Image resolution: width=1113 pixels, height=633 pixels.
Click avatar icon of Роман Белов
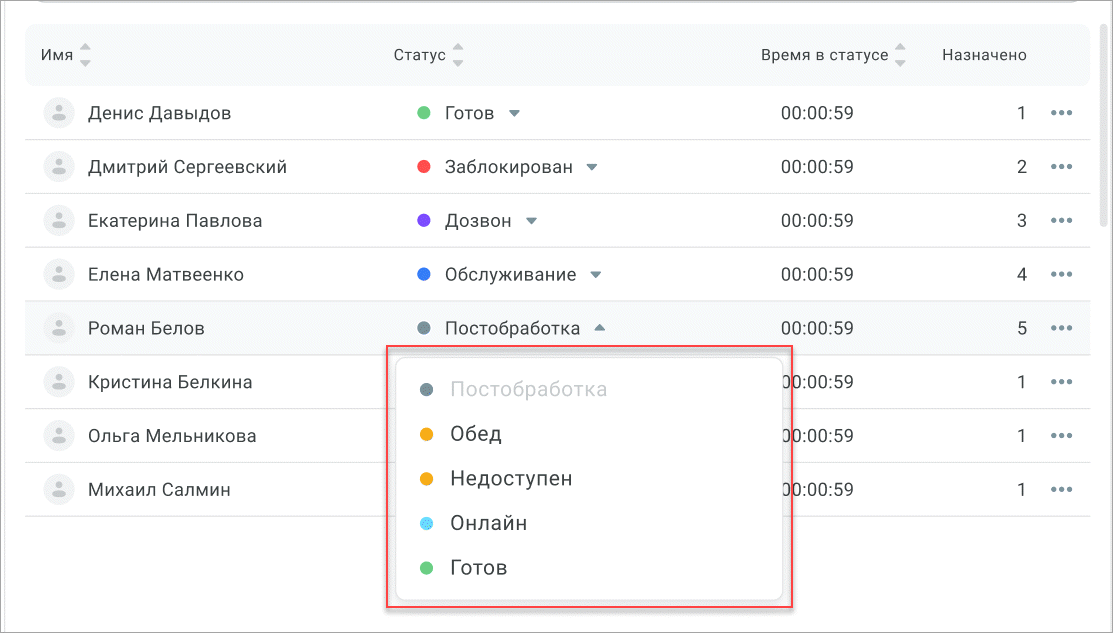click(x=59, y=328)
